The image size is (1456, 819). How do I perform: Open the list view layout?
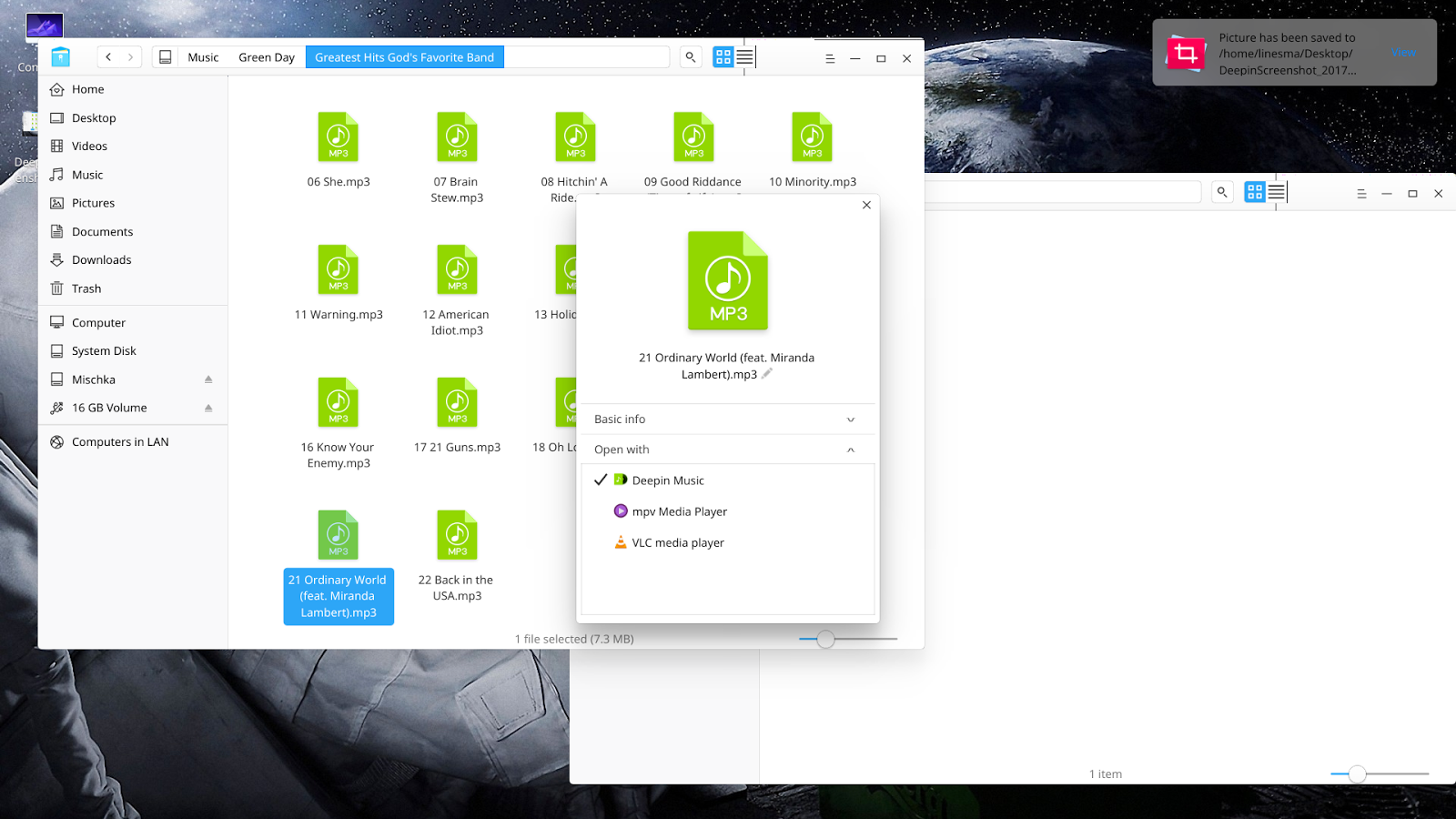(x=744, y=56)
